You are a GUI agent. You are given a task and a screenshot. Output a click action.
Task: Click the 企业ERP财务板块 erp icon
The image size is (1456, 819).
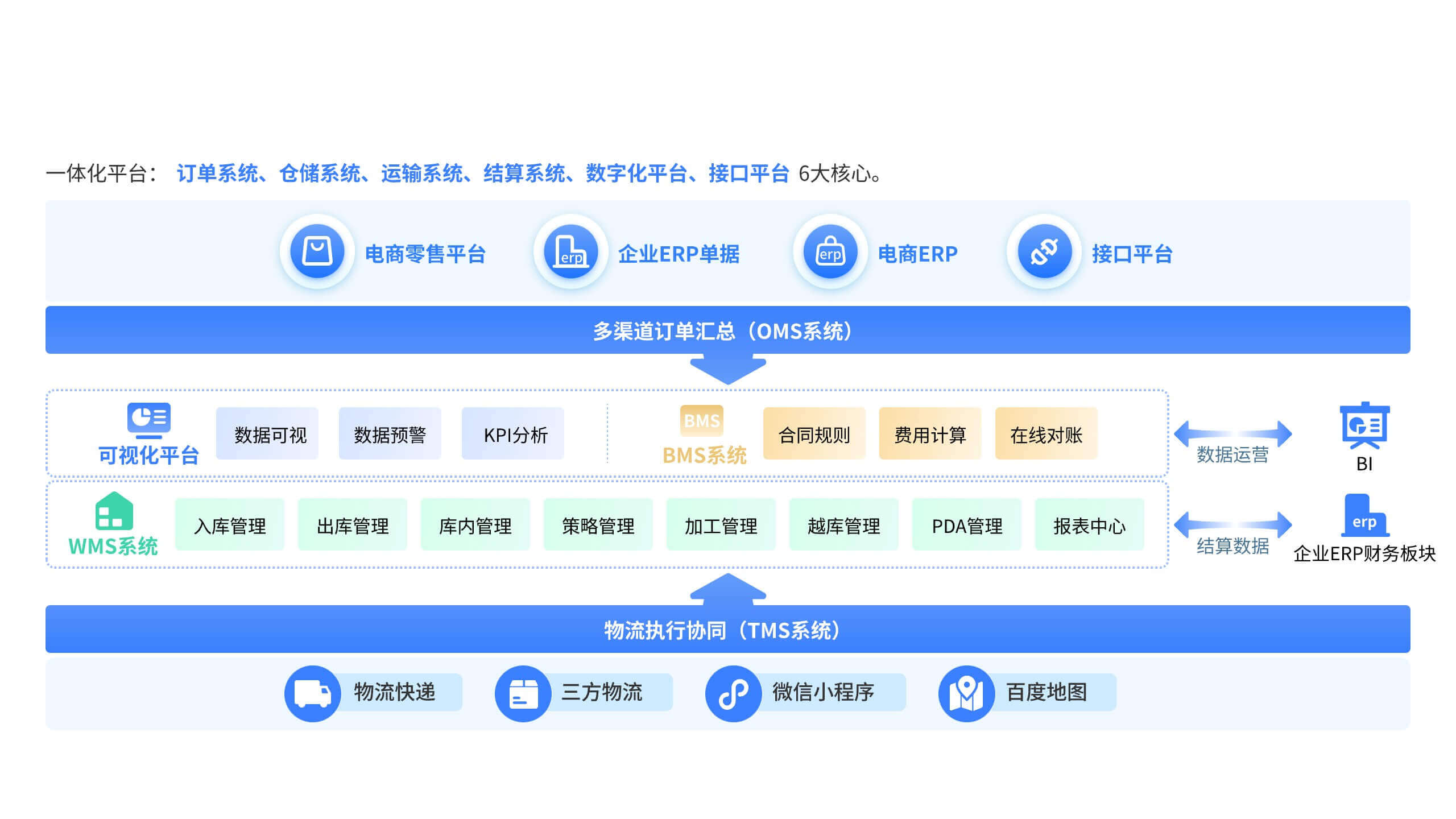point(1364,515)
